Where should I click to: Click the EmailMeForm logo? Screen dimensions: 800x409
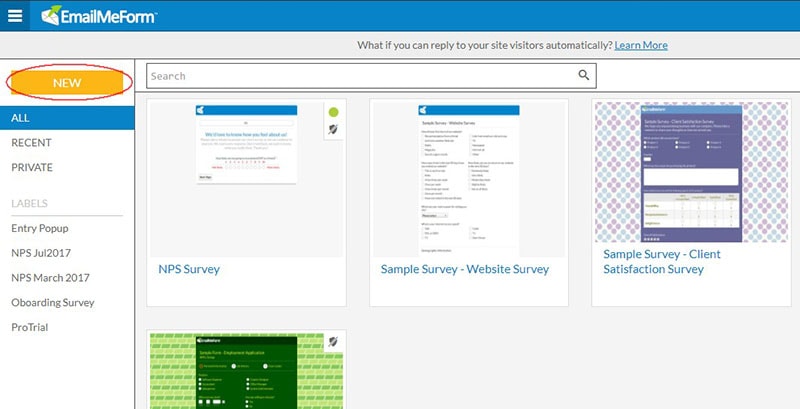pos(99,16)
